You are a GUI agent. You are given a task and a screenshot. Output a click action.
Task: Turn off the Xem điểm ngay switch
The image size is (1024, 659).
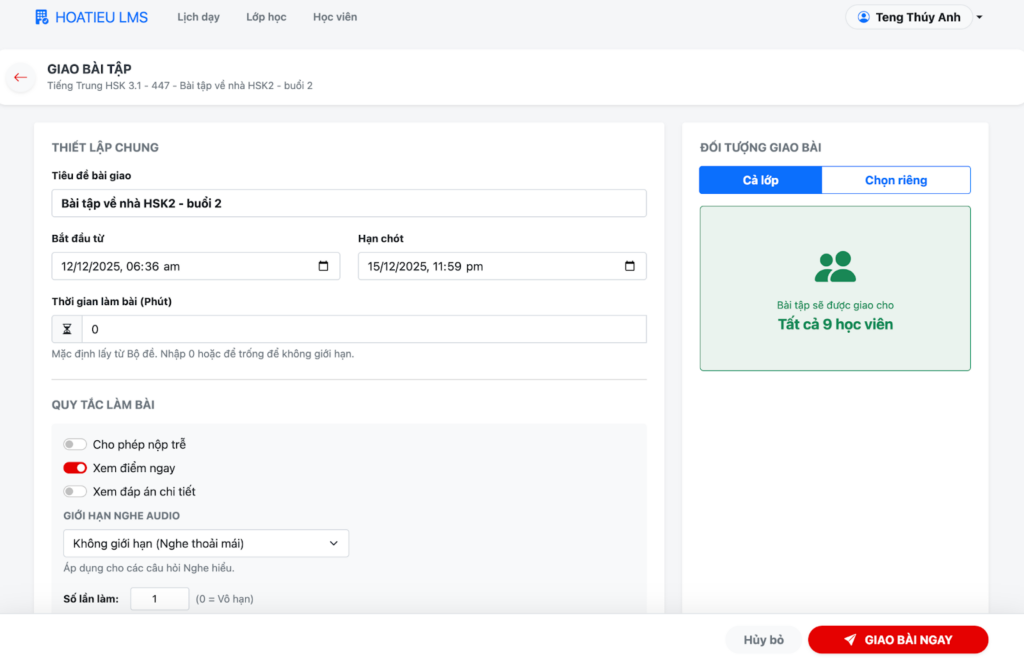coord(75,468)
